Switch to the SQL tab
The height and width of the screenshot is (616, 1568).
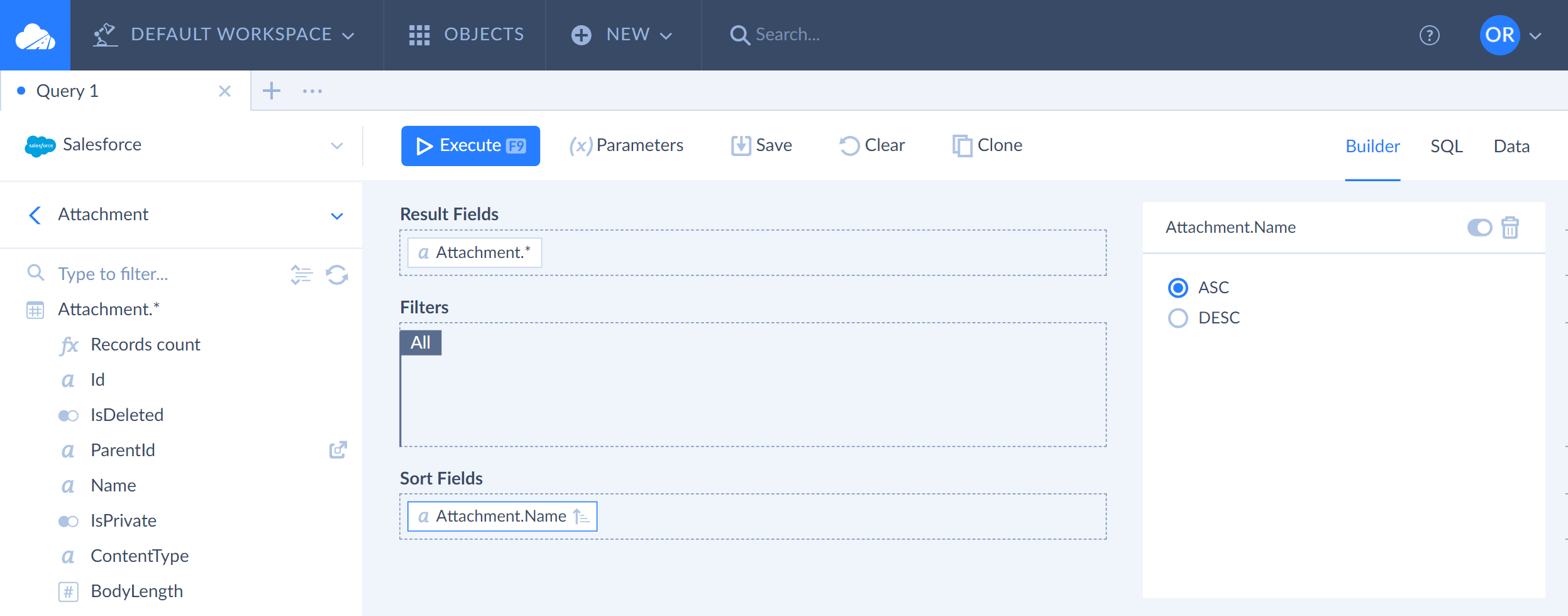(1447, 145)
